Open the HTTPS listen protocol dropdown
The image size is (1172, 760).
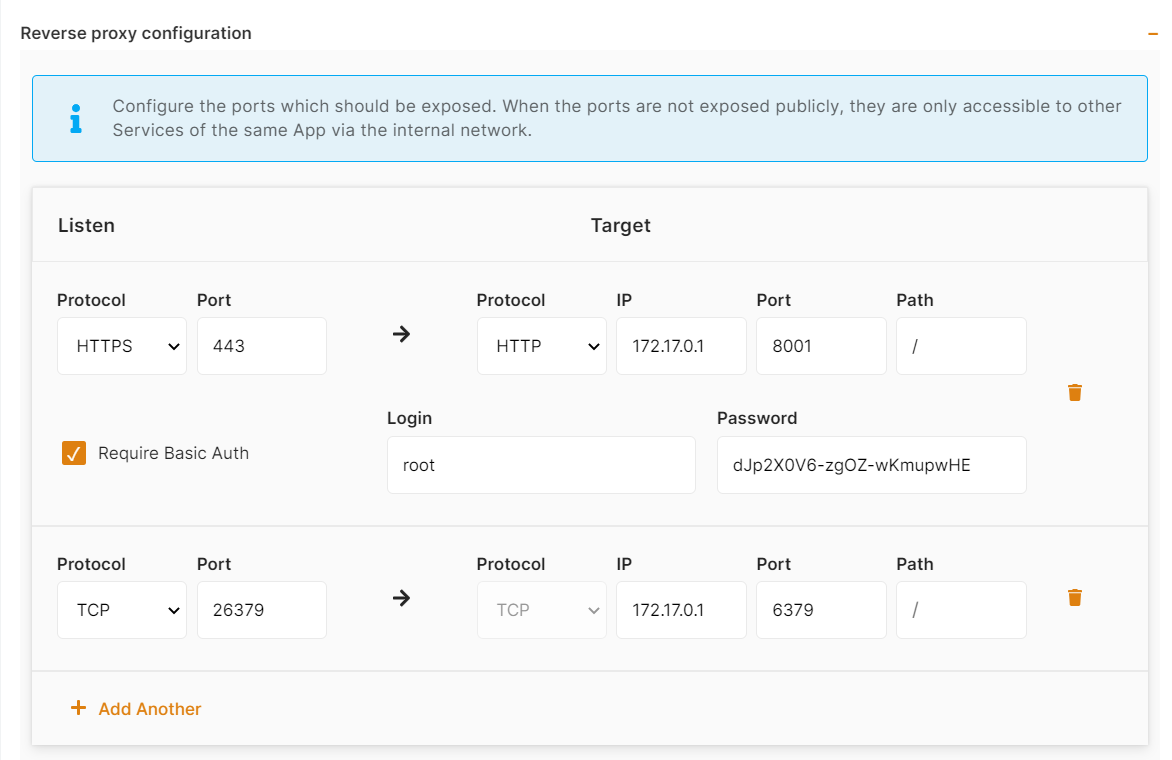click(x=122, y=346)
